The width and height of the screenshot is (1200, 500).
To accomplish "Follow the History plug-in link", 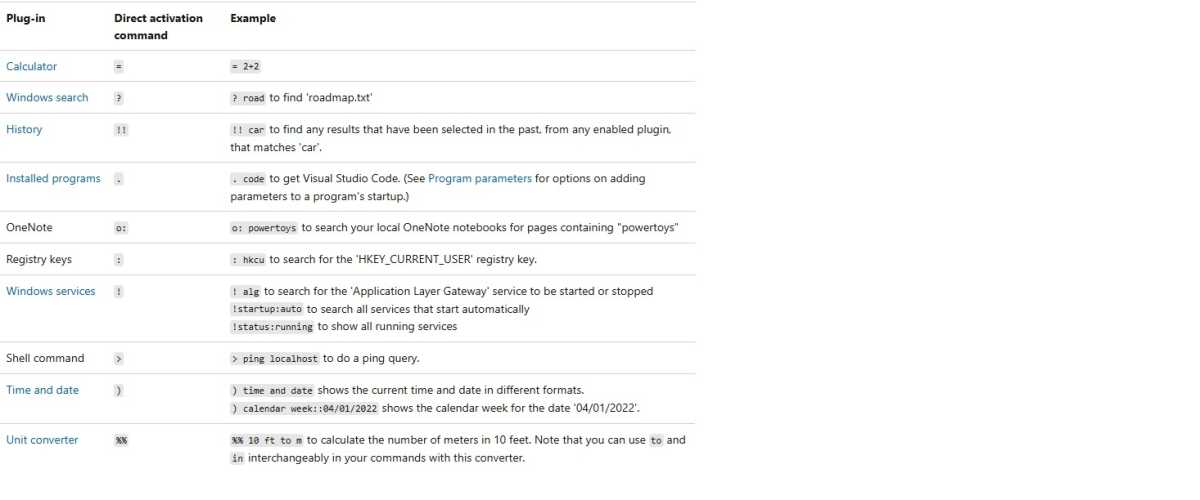I will click(x=24, y=129).
